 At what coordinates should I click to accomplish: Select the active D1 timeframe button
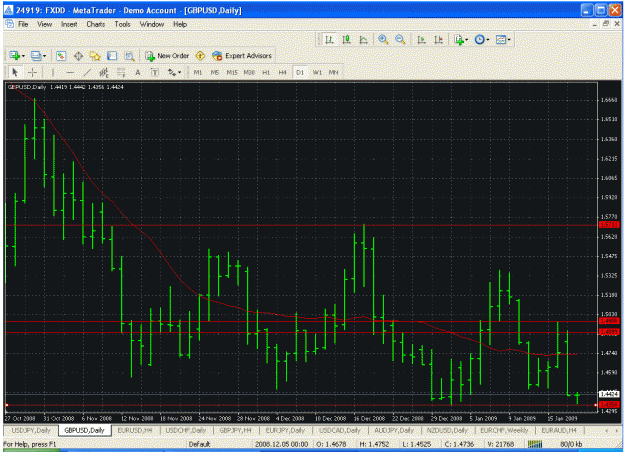point(299,72)
